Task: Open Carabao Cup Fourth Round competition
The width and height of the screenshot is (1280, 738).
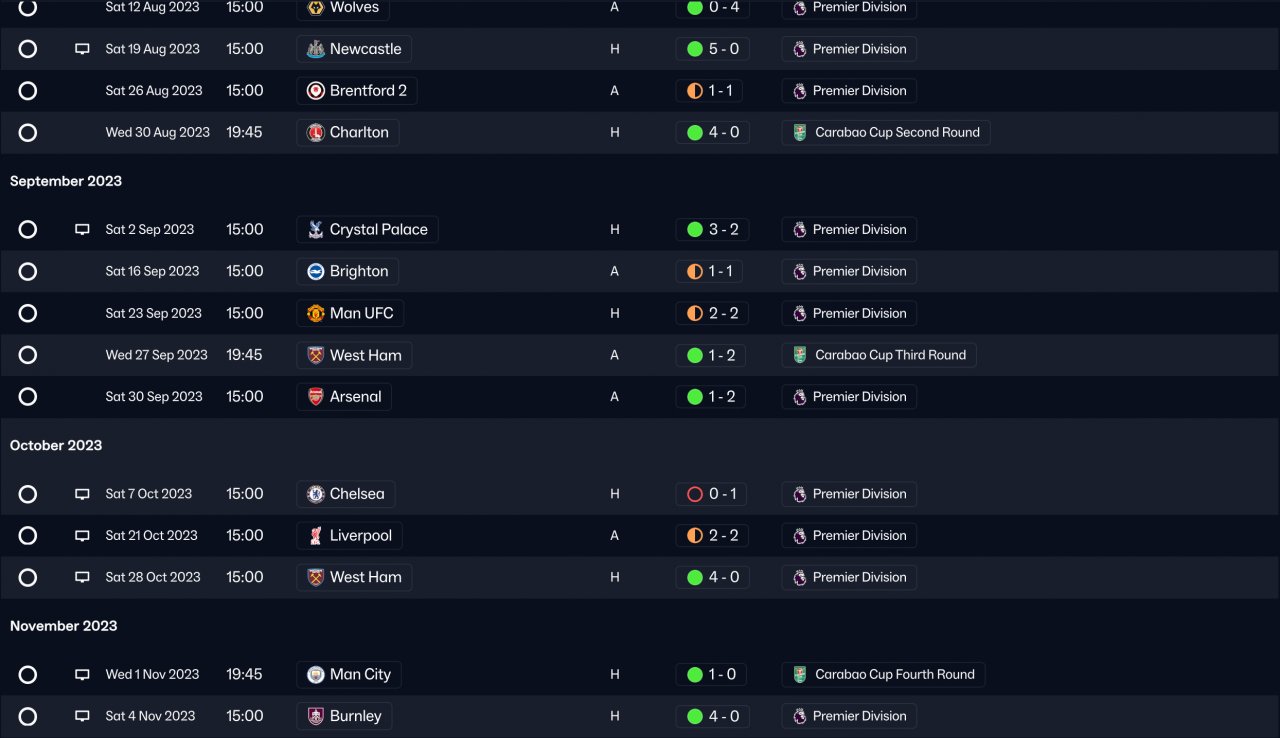Action: [894, 675]
